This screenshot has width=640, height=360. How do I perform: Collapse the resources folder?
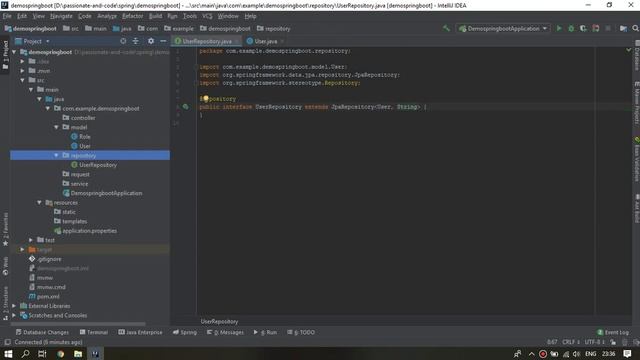(40, 202)
